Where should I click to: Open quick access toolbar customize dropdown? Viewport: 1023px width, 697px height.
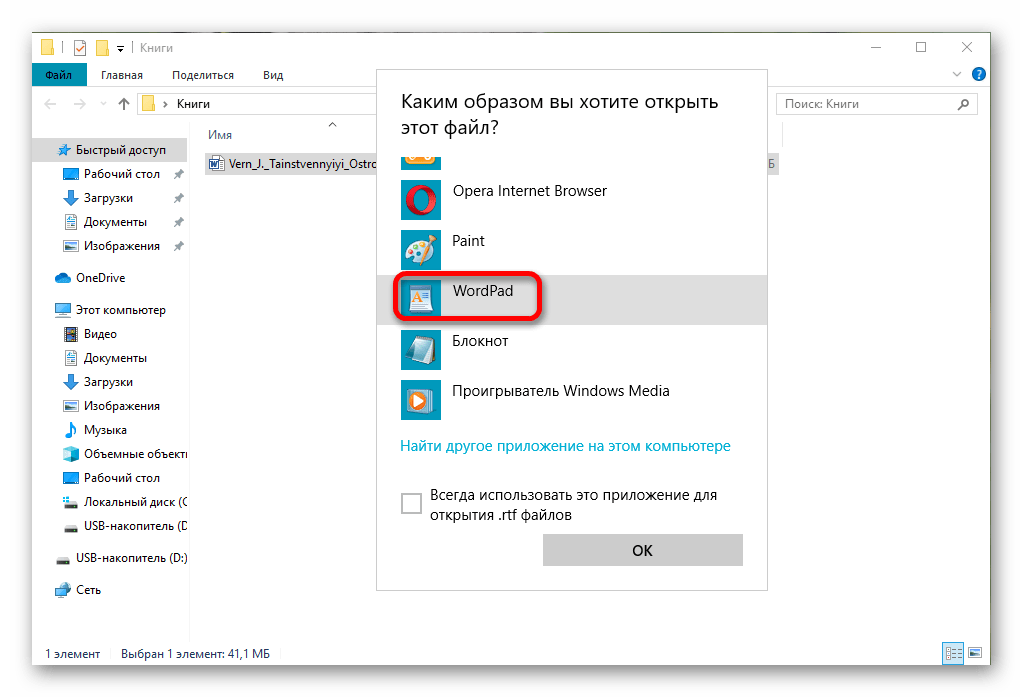click(120, 48)
